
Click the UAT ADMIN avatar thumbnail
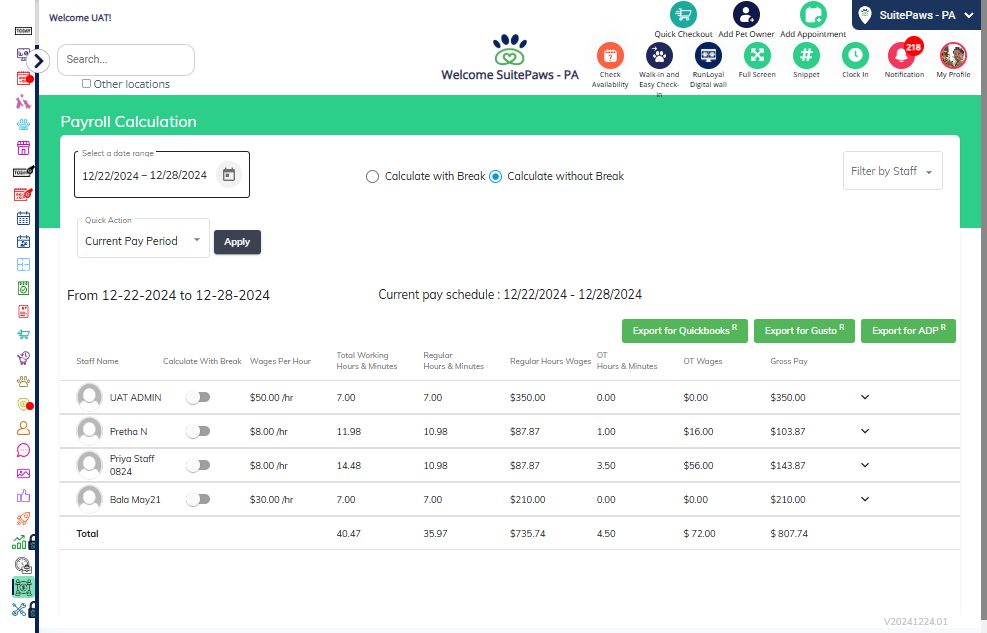pyautogui.click(x=89, y=397)
